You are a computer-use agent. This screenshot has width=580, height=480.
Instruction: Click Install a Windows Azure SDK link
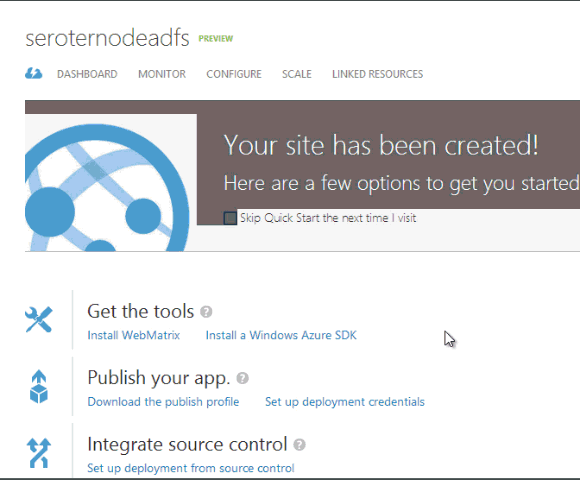click(x=281, y=335)
